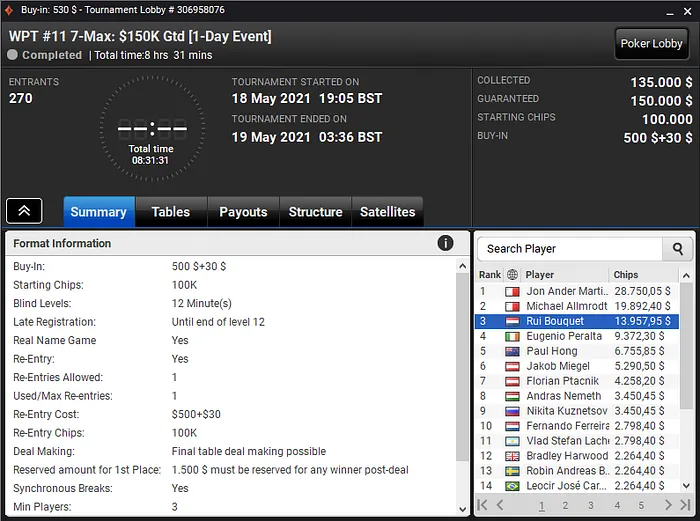Screen dimensions: 700x521
Task: Open page 3 of player rankings
Action: click(x=591, y=505)
